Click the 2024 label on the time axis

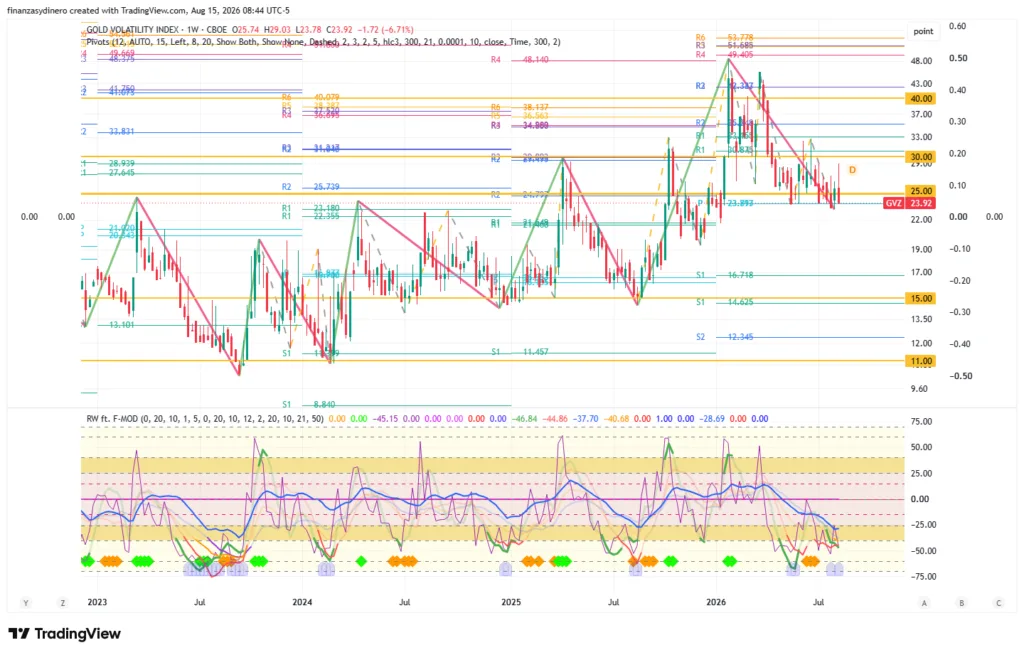coord(302,602)
